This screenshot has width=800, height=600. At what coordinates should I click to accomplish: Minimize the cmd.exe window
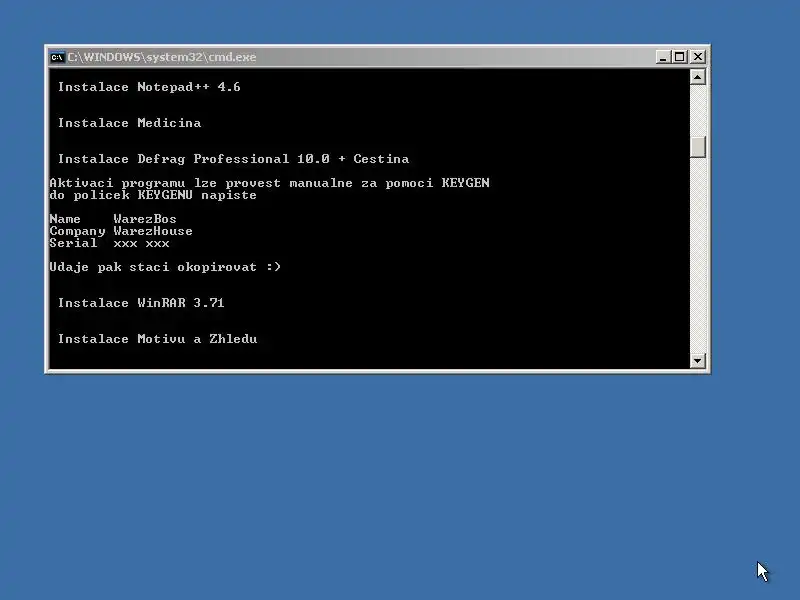tap(663, 57)
